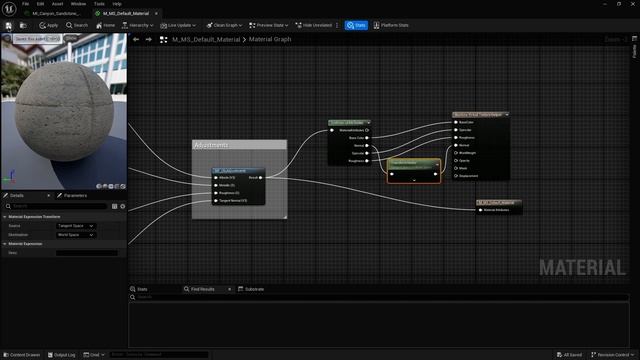Open the Preview State dropdown

point(269,25)
